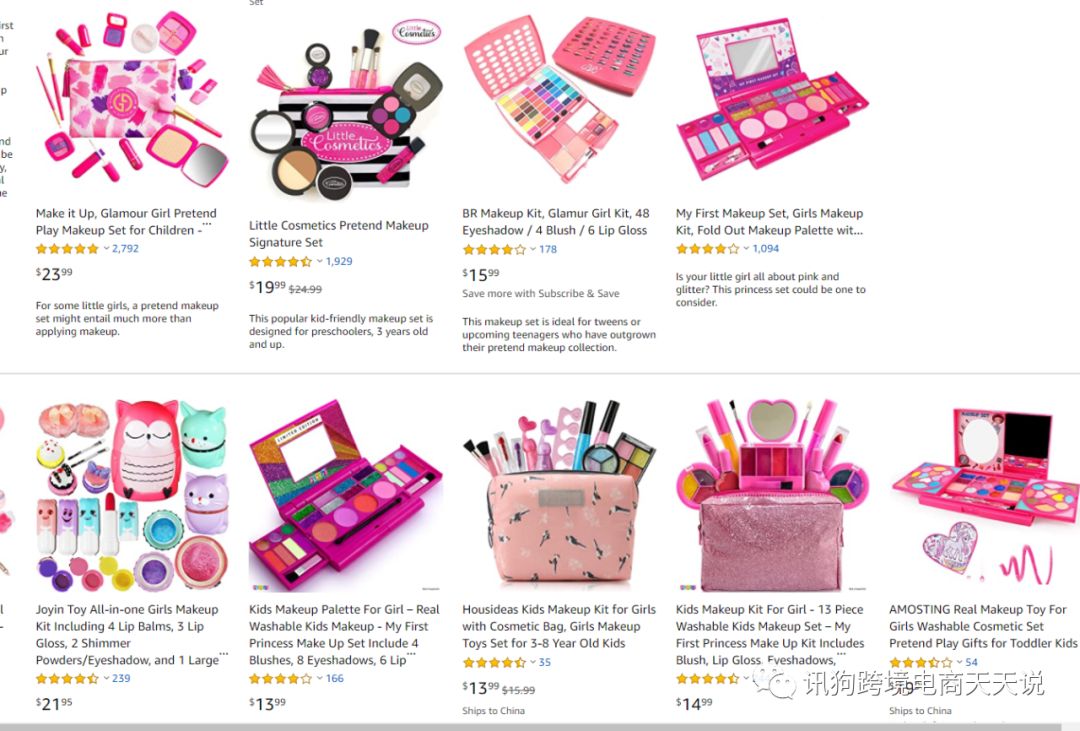Expand rating dropdown beside 2,792 reviews
This screenshot has height=731, width=1080.
pyautogui.click(x=107, y=249)
